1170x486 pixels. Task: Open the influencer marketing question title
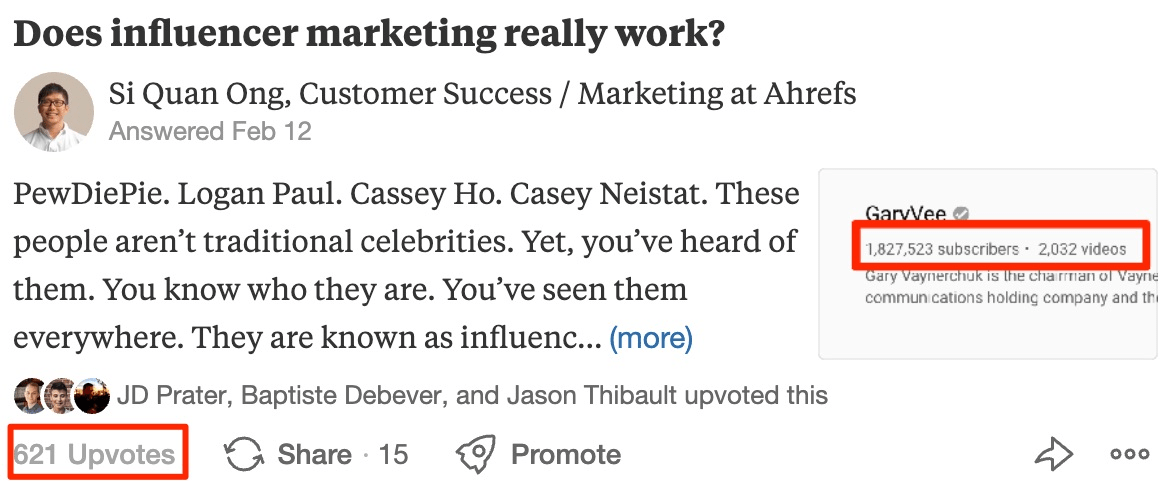[369, 33]
